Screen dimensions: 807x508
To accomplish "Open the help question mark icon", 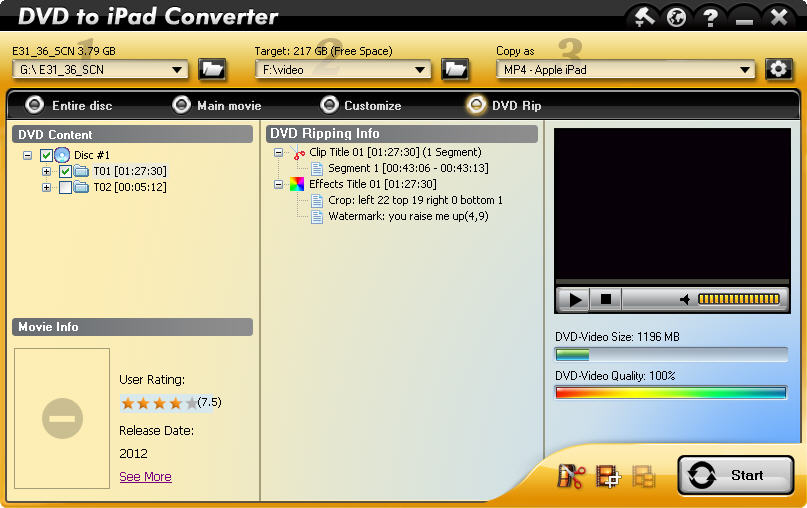I will [710, 17].
